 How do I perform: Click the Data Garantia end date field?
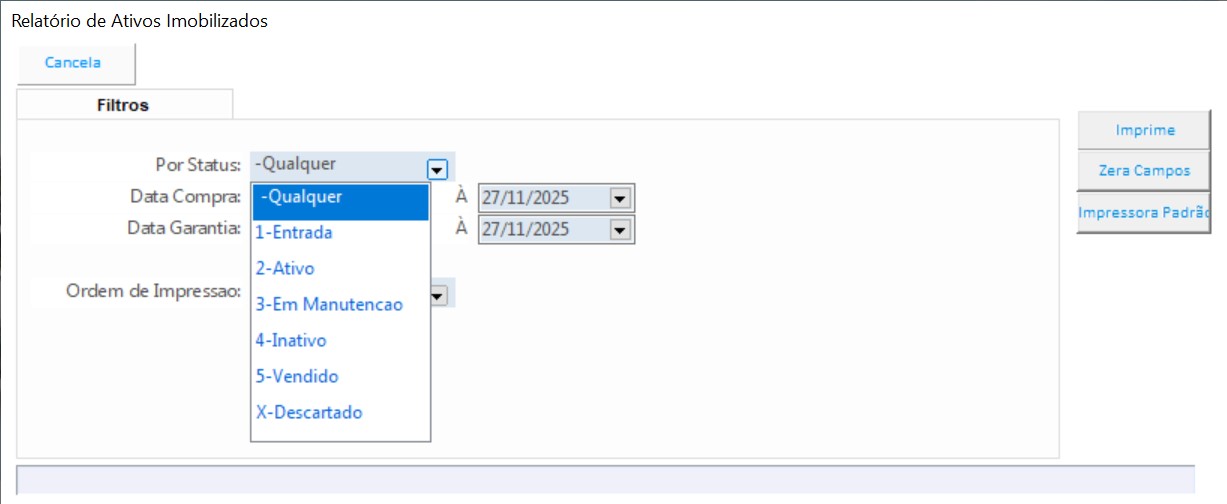pyautogui.click(x=542, y=230)
